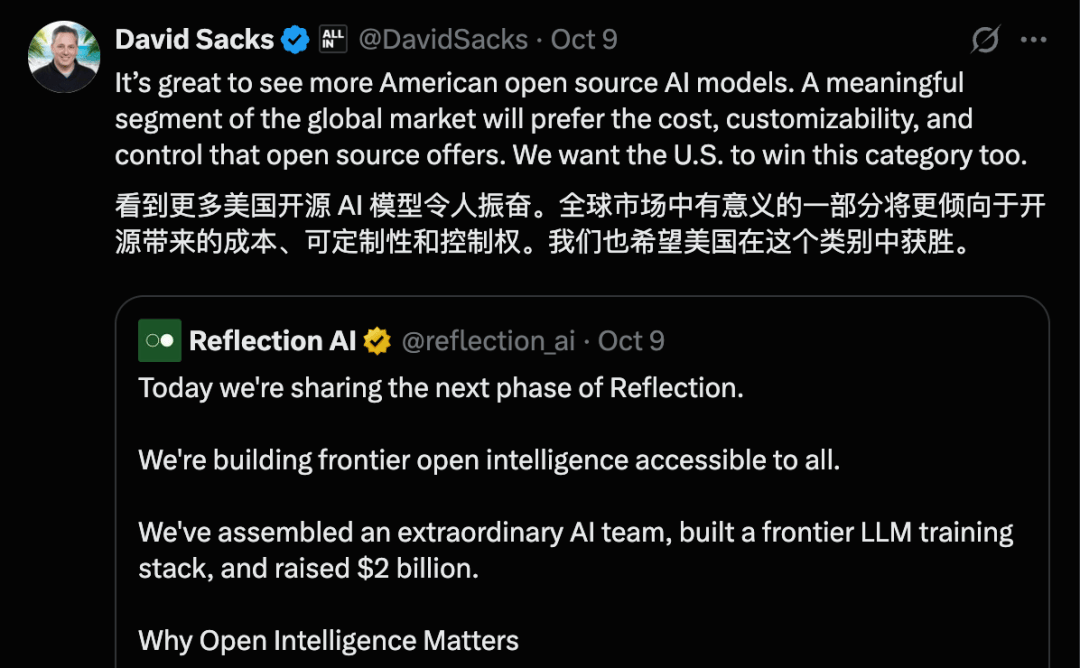Click the English tweet text about open source AI
1080x668 pixels.
[540, 119]
